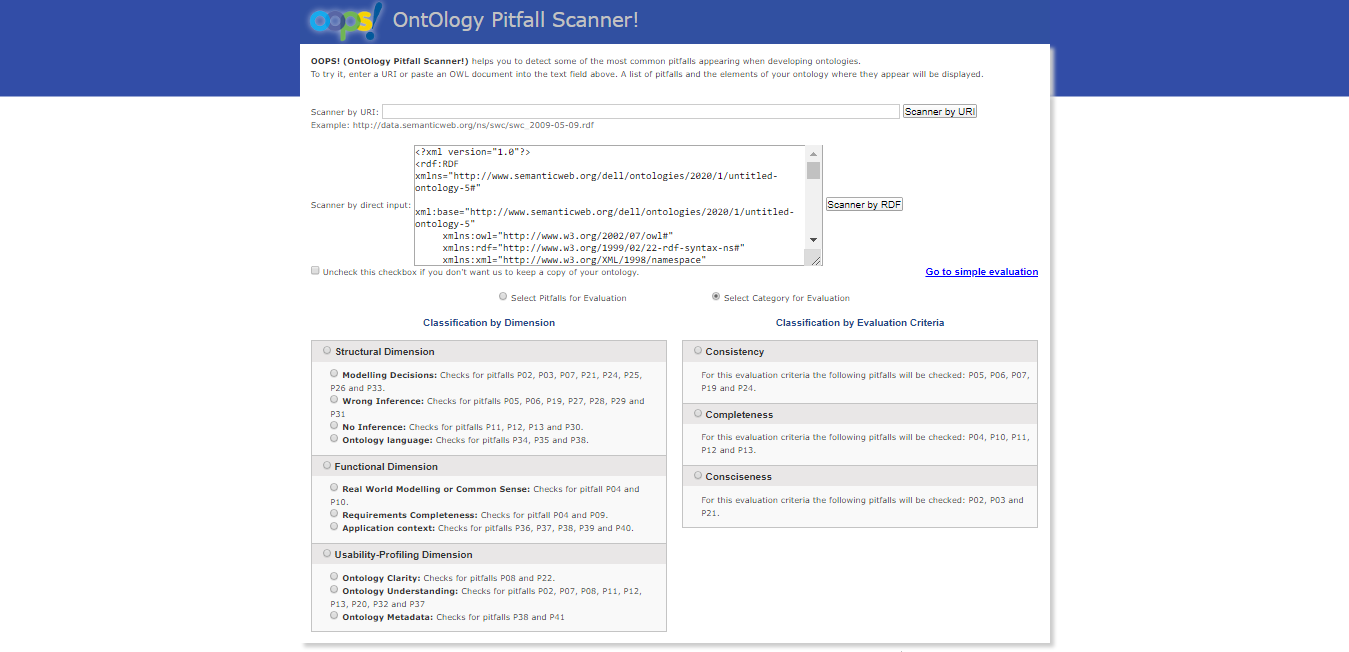1349x652 pixels.
Task: Open the Go to simple evaluation link
Action: (982, 272)
